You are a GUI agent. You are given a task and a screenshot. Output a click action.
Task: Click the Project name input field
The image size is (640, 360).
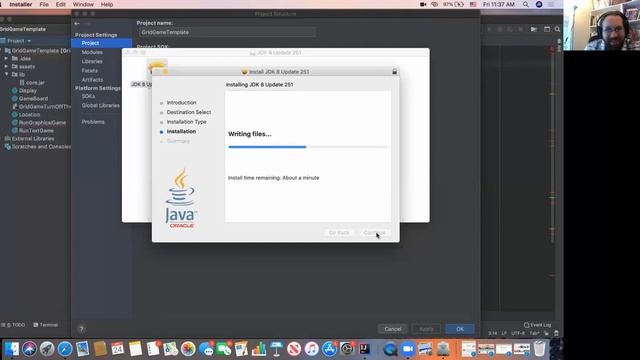point(227,32)
